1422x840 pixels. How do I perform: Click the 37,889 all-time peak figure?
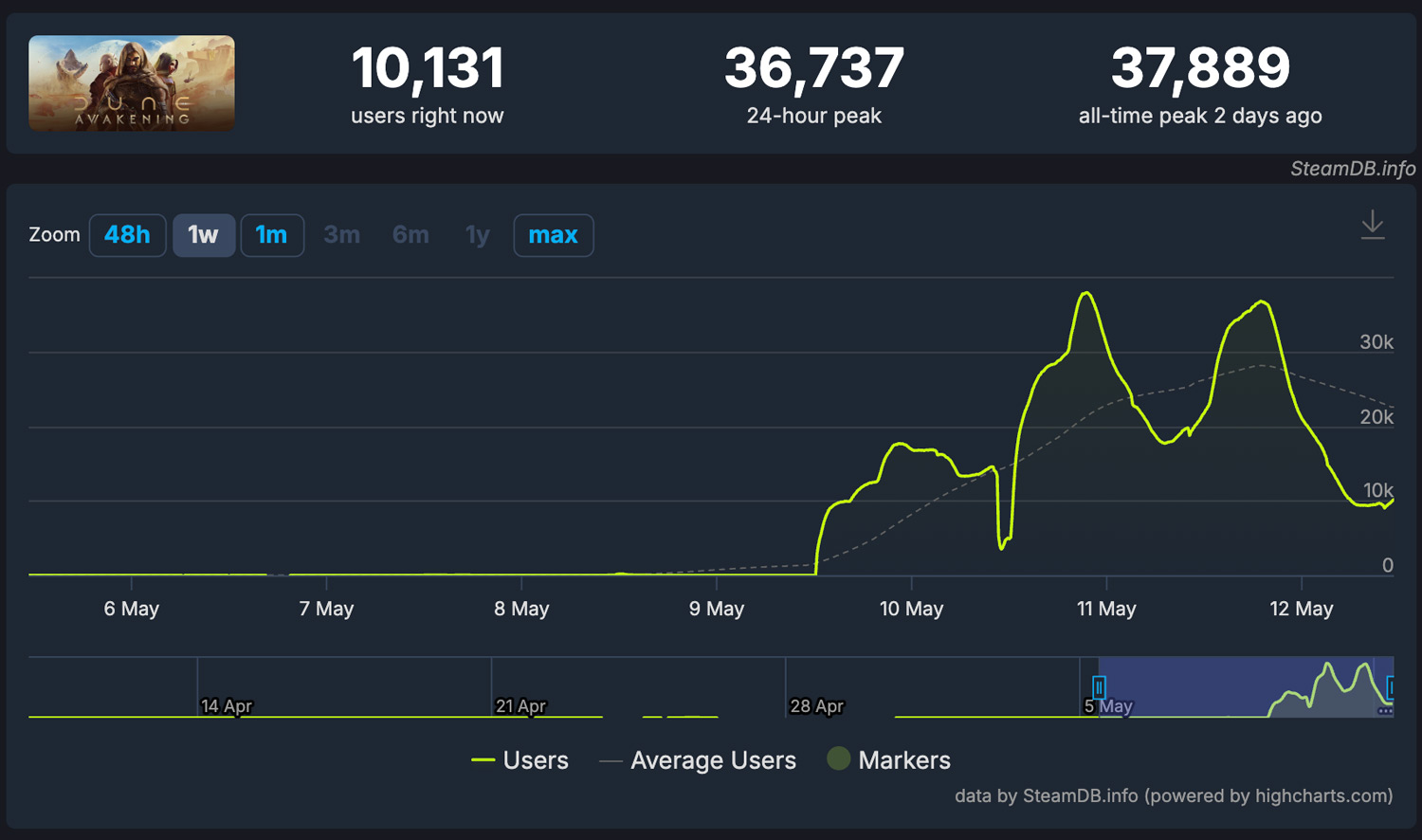point(1200,68)
